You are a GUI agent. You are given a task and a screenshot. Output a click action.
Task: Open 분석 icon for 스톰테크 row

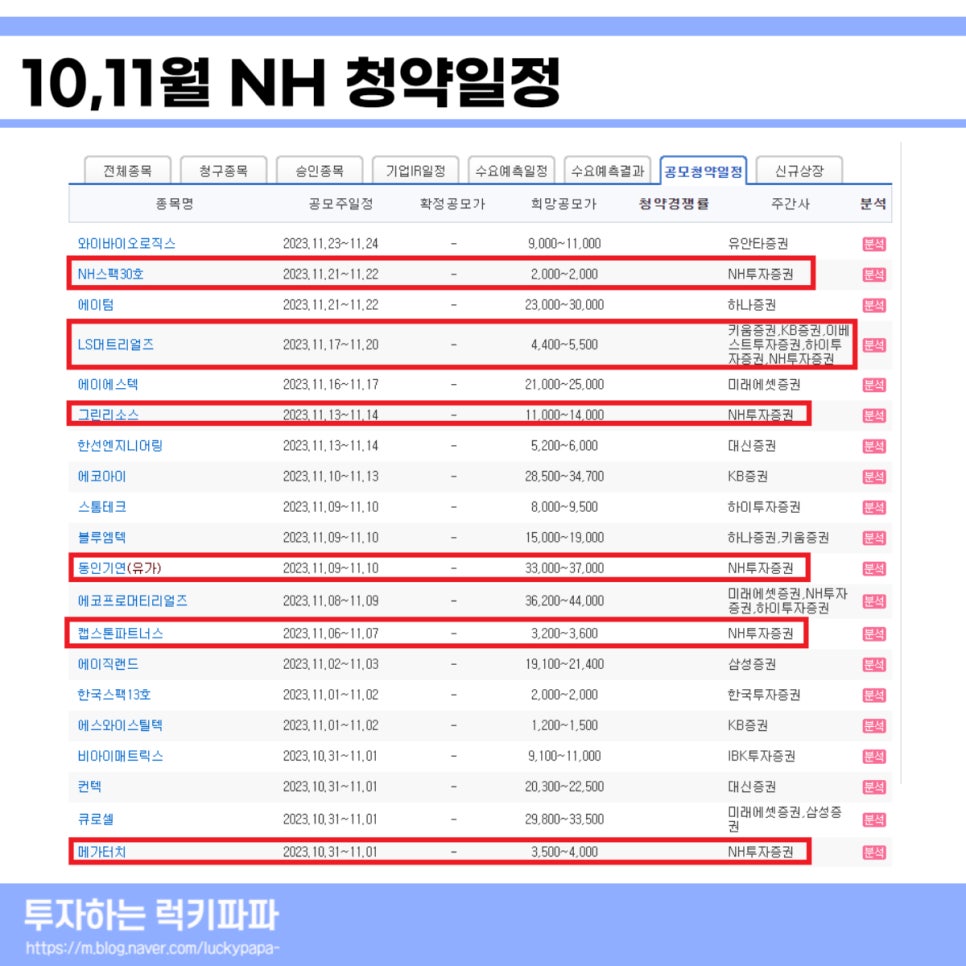pos(874,508)
